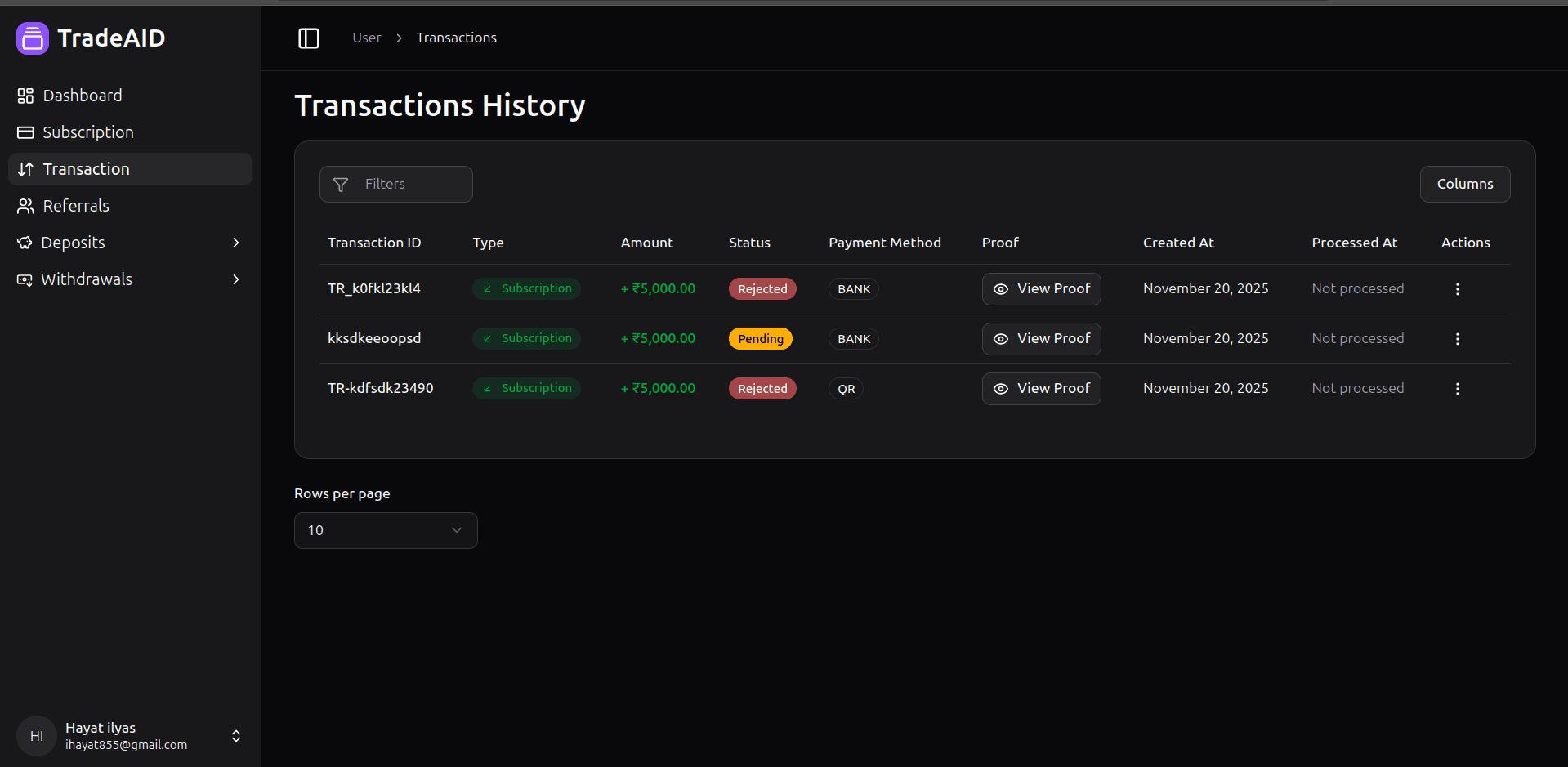Image resolution: width=1568 pixels, height=767 pixels.
Task: Expand the Deposits chevron
Action: coord(236,243)
